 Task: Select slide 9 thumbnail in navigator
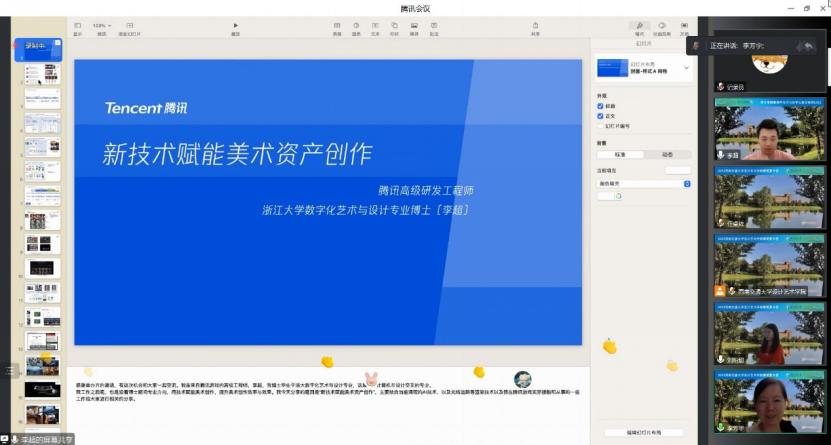[42, 244]
